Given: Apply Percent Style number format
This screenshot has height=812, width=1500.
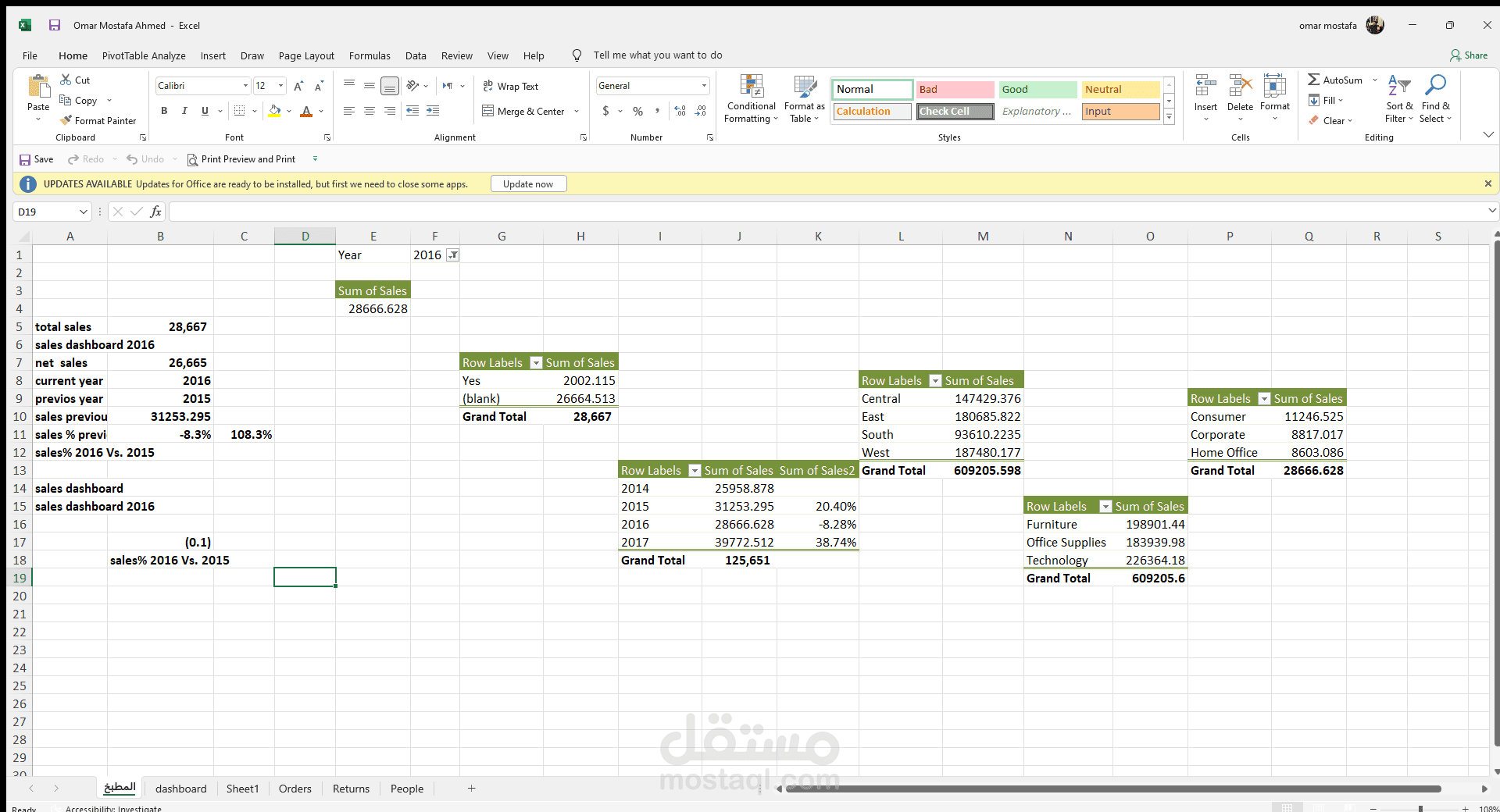Looking at the screenshot, I should 637,111.
